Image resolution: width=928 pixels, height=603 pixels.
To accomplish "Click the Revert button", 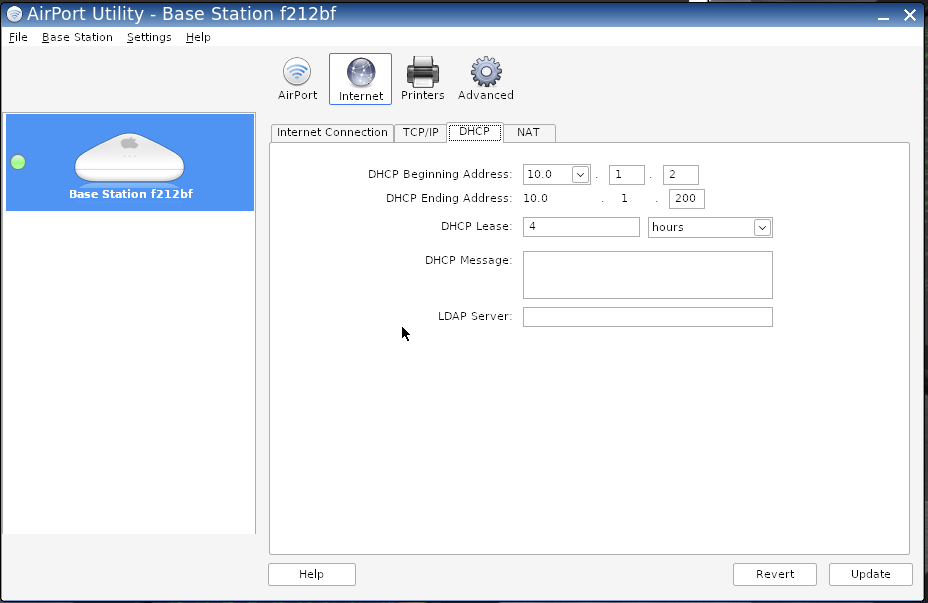I will click(774, 574).
